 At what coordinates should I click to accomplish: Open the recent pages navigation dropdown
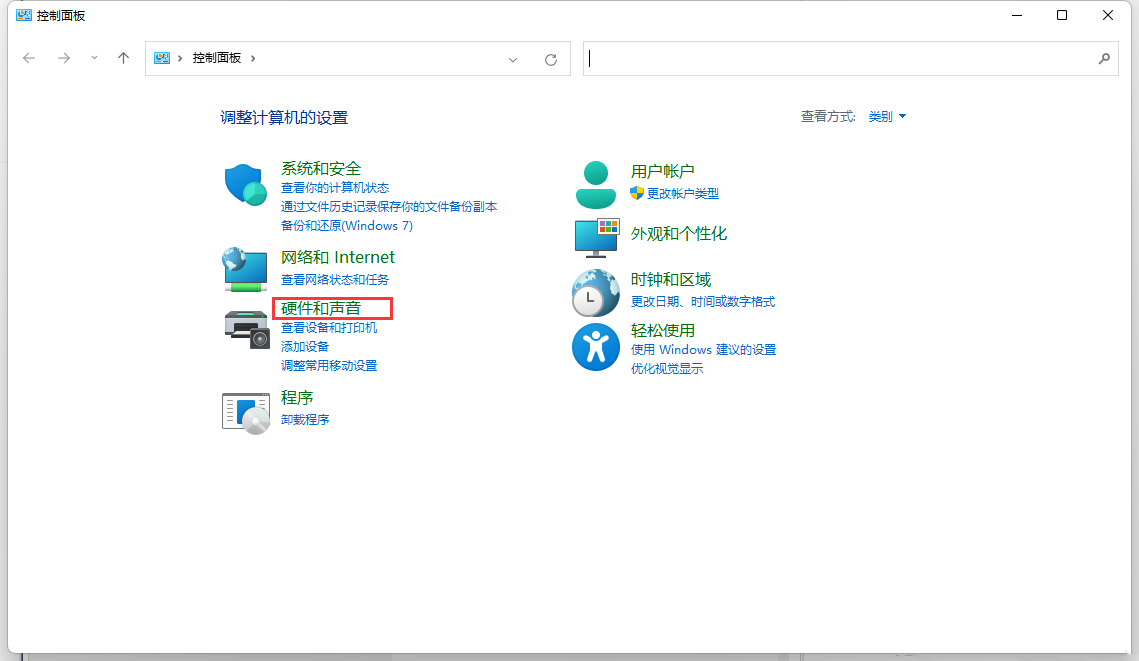[94, 59]
